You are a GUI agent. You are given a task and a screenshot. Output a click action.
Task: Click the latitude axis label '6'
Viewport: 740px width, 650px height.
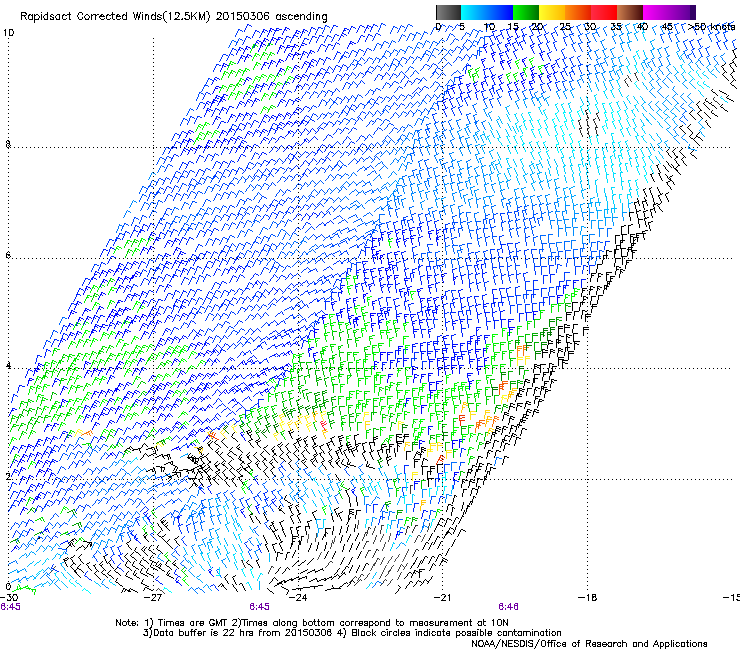(8, 255)
